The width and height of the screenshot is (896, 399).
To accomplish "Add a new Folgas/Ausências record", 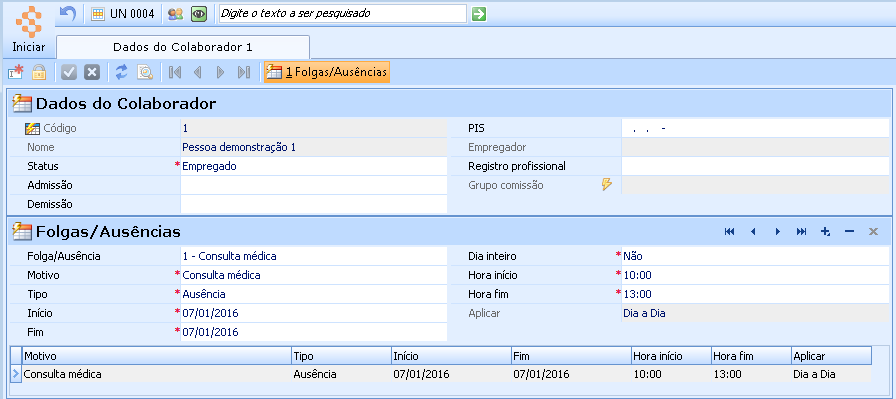I will point(825,232).
